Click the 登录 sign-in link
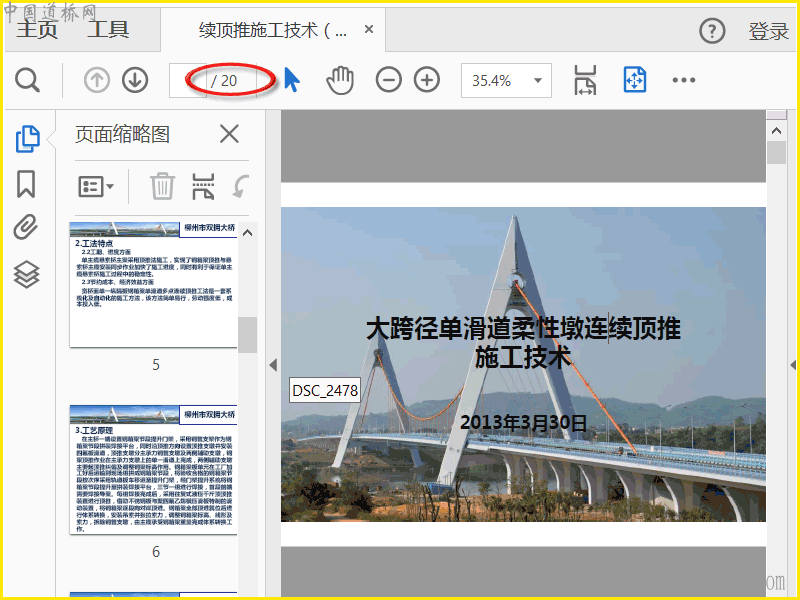800x600 pixels. (x=768, y=32)
